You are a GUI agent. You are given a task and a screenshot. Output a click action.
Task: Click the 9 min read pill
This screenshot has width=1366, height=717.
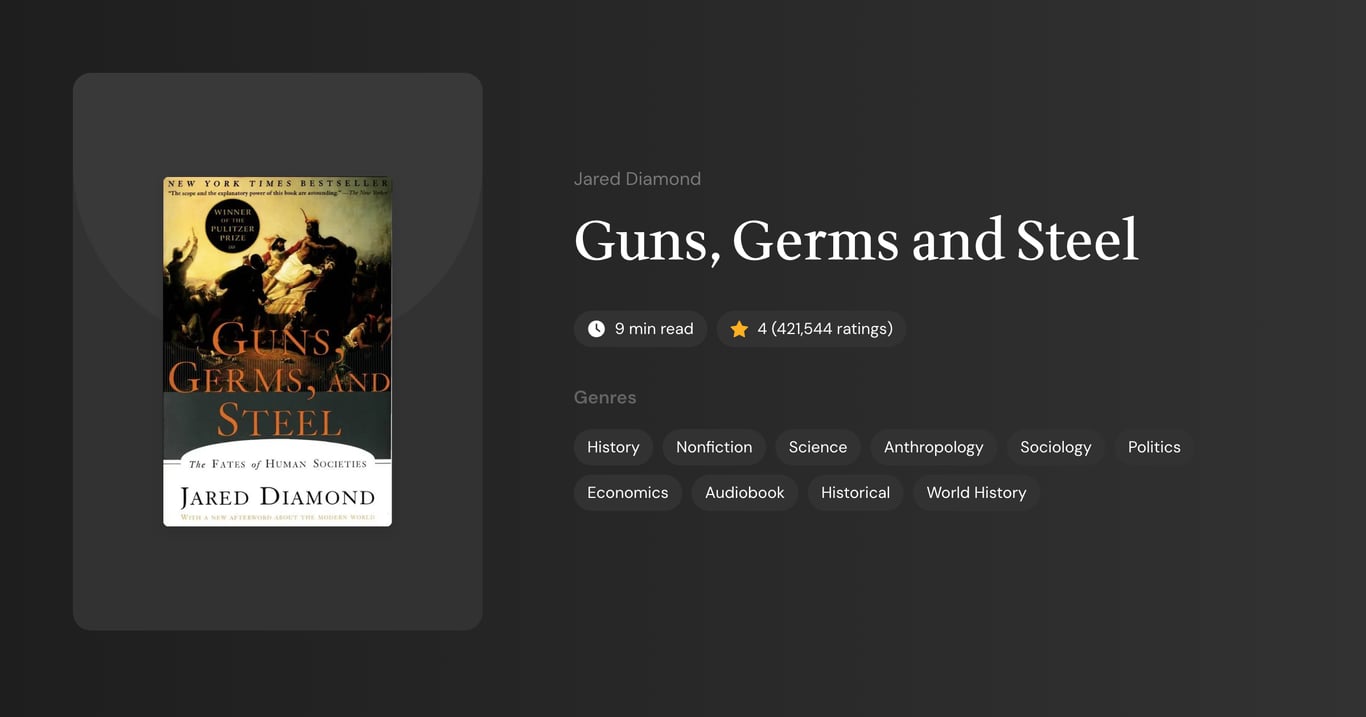tap(640, 328)
